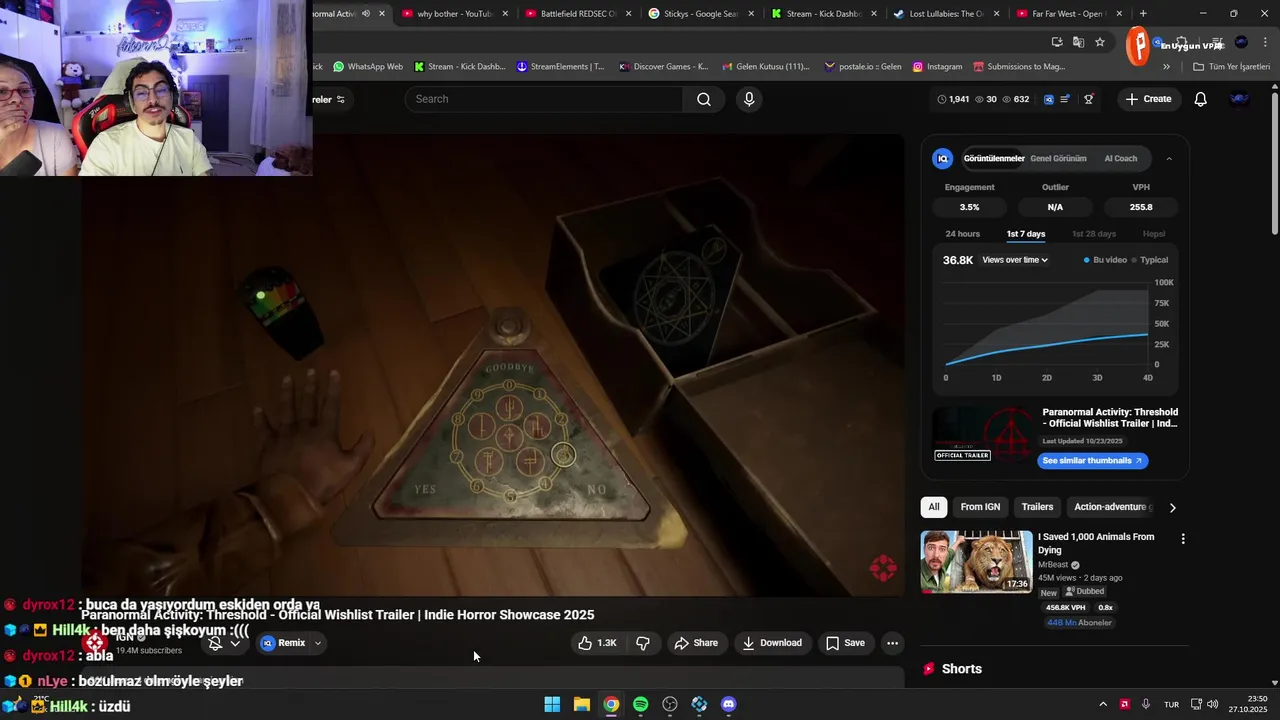Start voice search with the microphone icon
This screenshot has height=720, width=1280.
coord(749,99)
